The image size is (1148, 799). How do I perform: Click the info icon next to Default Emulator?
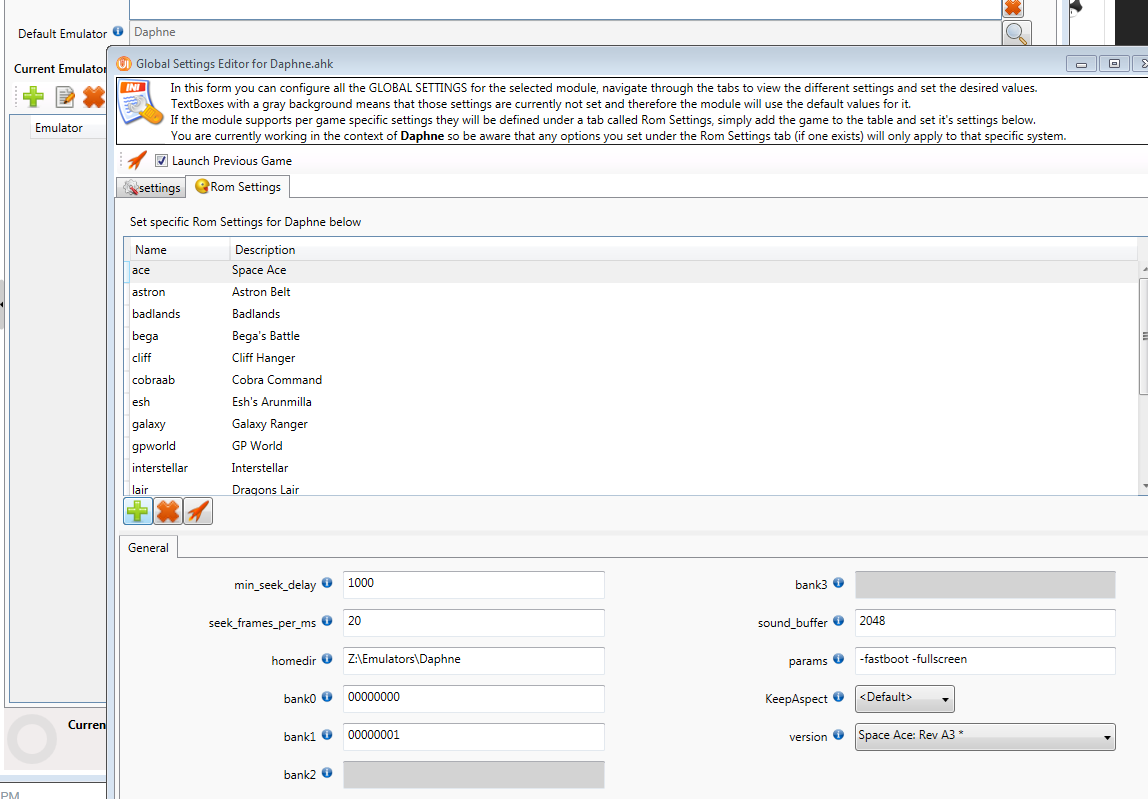tap(118, 31)
